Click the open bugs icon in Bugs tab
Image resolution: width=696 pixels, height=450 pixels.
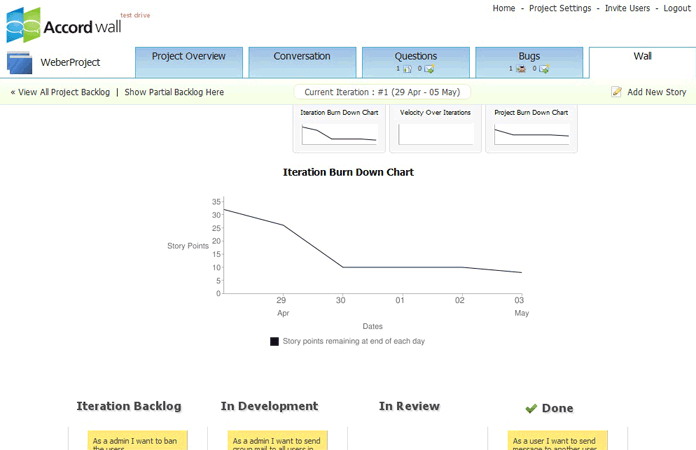click(x=521, y=69)
